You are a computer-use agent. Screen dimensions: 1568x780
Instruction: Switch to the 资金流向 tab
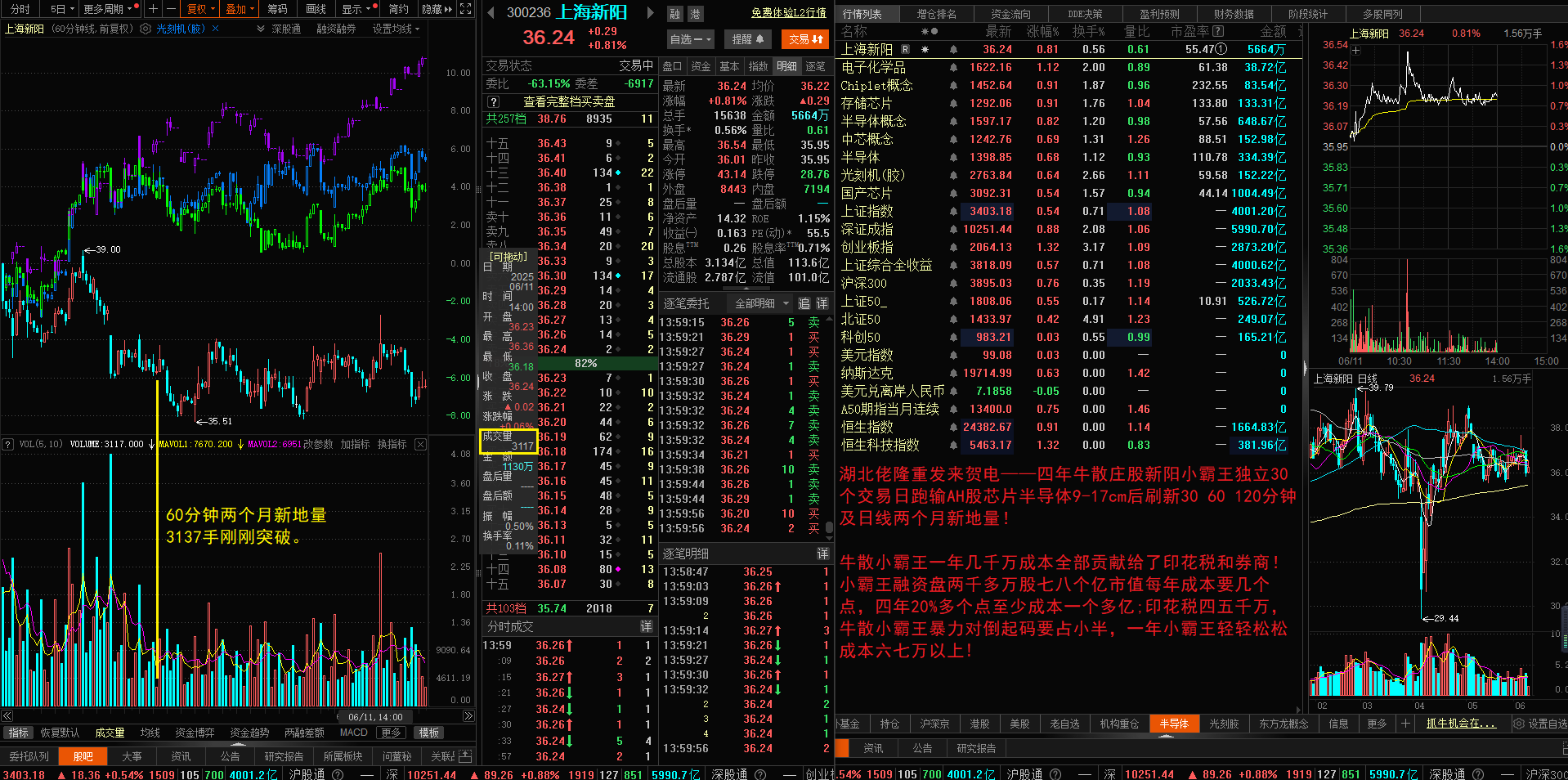(x=1010, y=14)
